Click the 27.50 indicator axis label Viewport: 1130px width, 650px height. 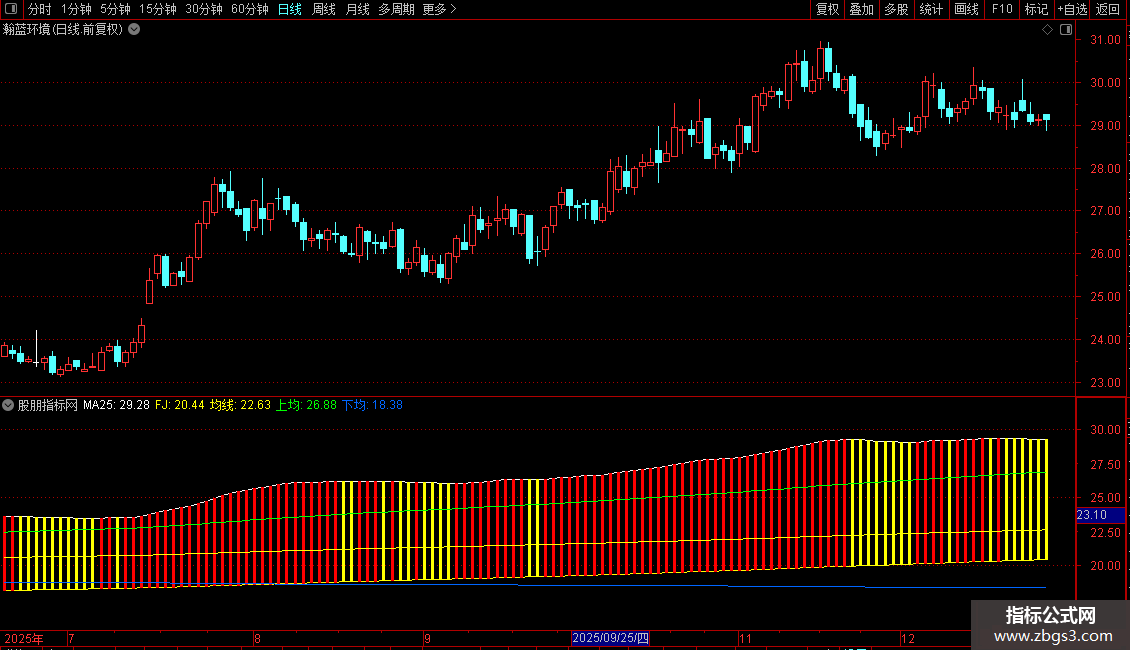click(1105, 465)
